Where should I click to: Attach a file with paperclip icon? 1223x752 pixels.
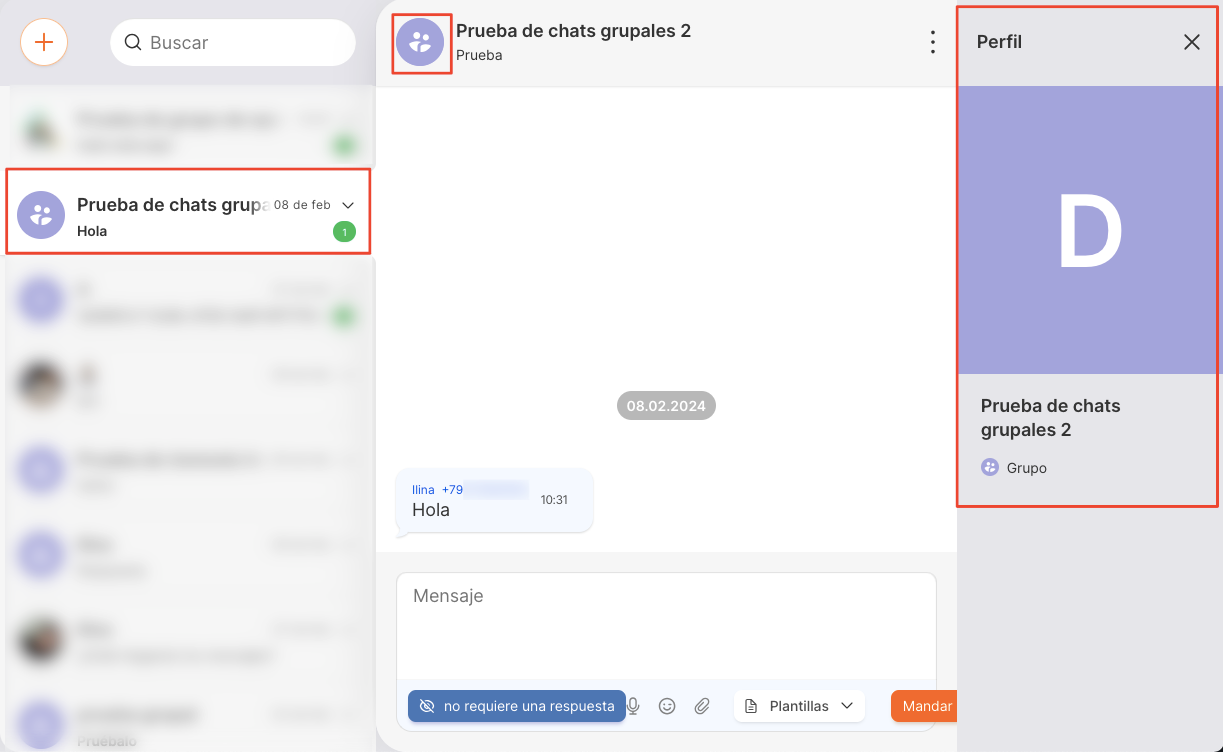(702, 706)
